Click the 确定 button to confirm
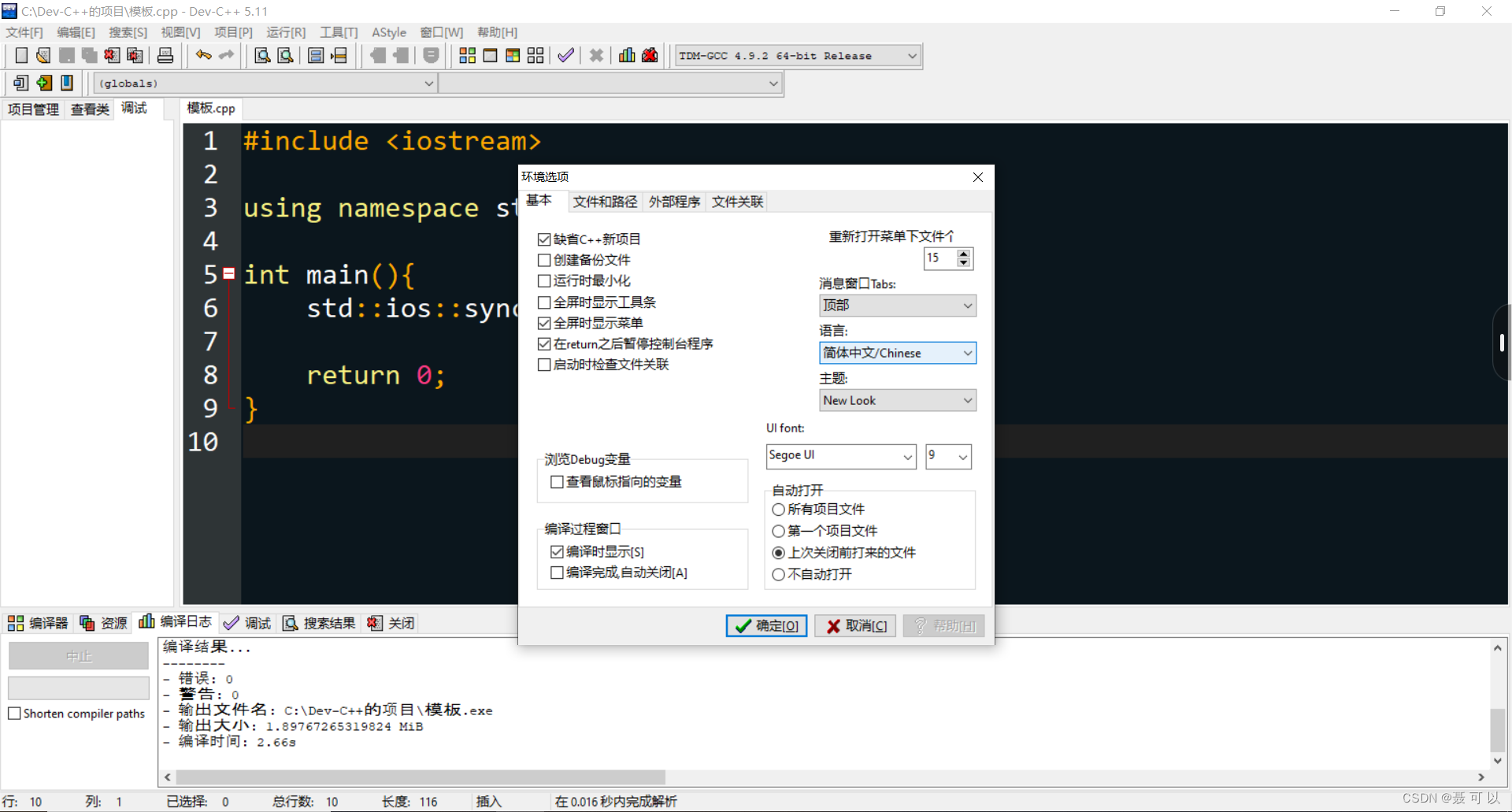Viewport: 1512px width, 812px height. (x=765, y=625)
